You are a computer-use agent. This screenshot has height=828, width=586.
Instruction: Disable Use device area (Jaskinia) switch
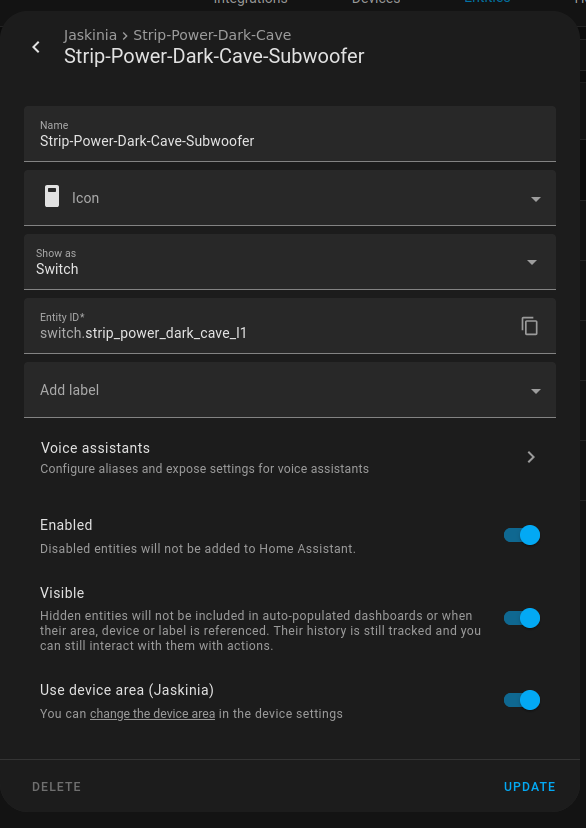click(x=522, y=700)
